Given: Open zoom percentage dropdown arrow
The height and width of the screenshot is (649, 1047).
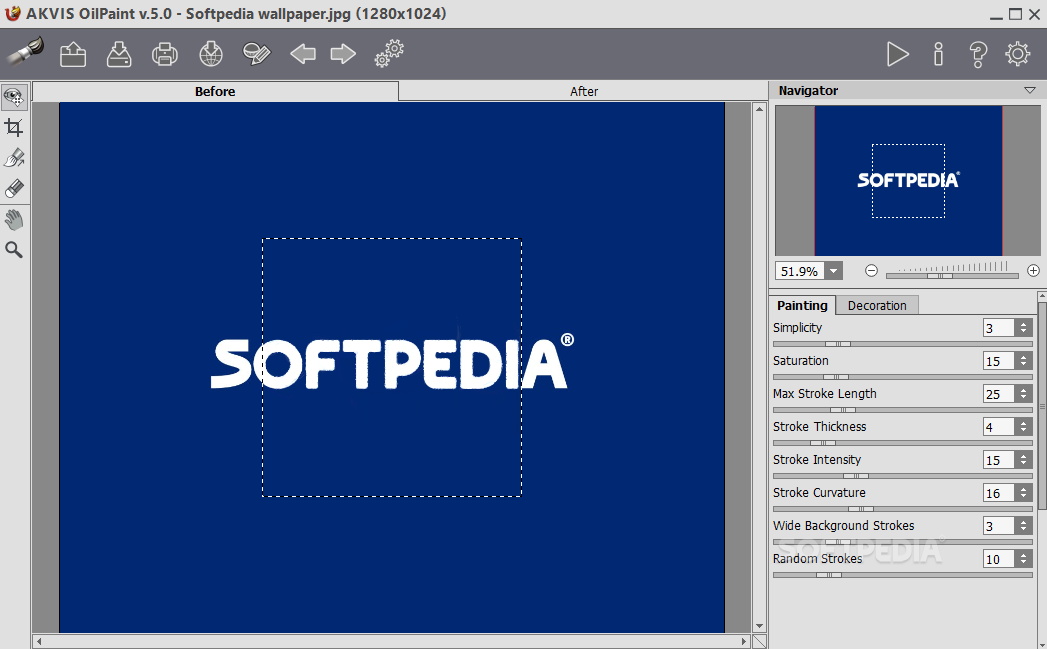Looking at the screenshot, I should [x=833, y=271].
